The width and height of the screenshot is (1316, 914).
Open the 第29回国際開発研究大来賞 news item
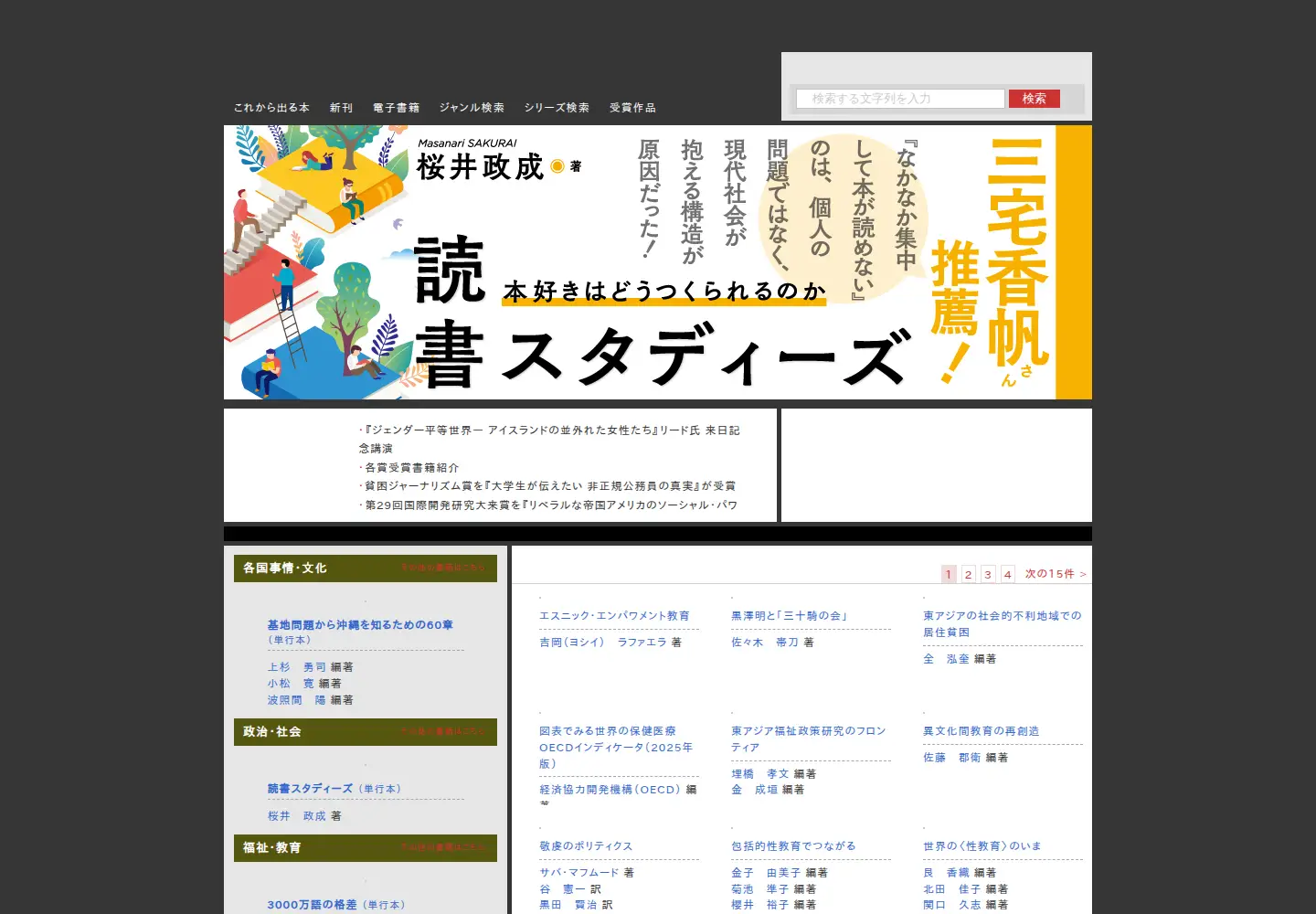[551, 505]
